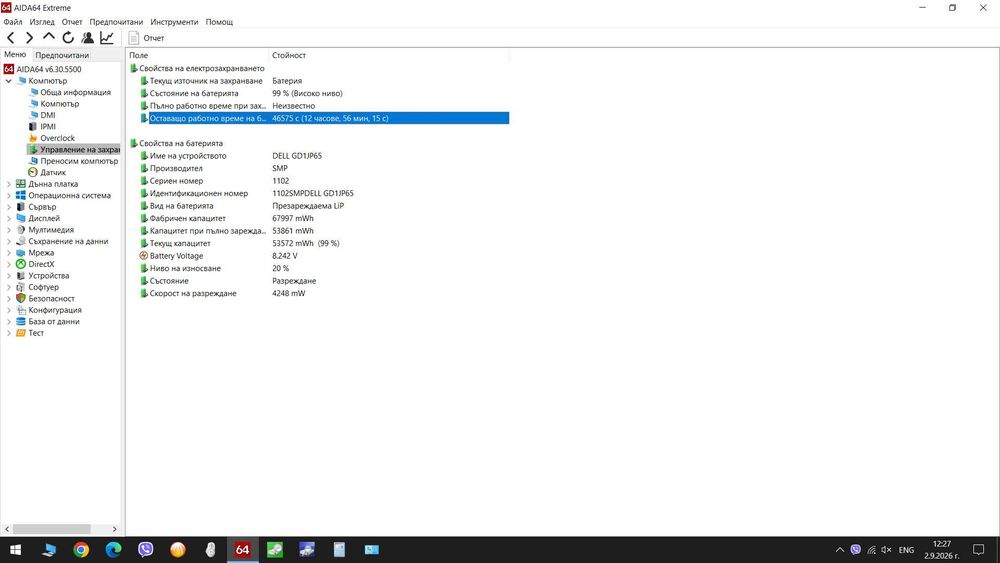The width and height of the screenshot is (1000, 563).
Task: Select the Ниво на износване row
Action: pos(324,268)
